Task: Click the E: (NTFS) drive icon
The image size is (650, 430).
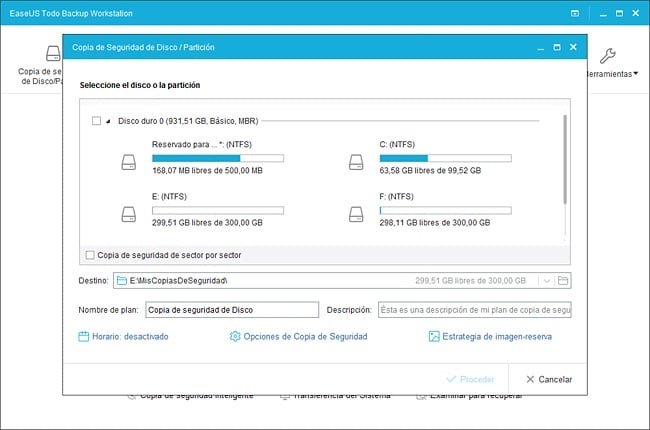Action: (x=129, y=214)
